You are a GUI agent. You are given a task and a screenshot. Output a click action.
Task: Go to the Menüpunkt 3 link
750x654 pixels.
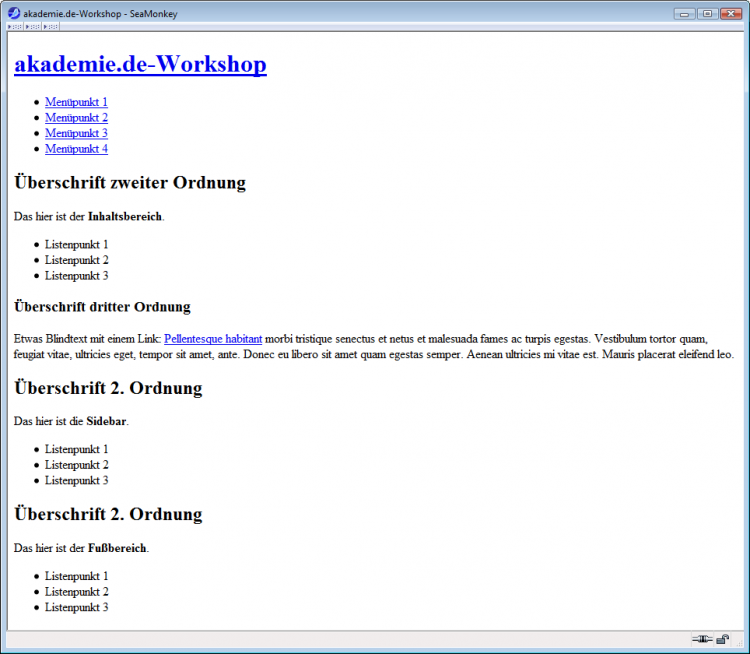[x=76, y=133]
